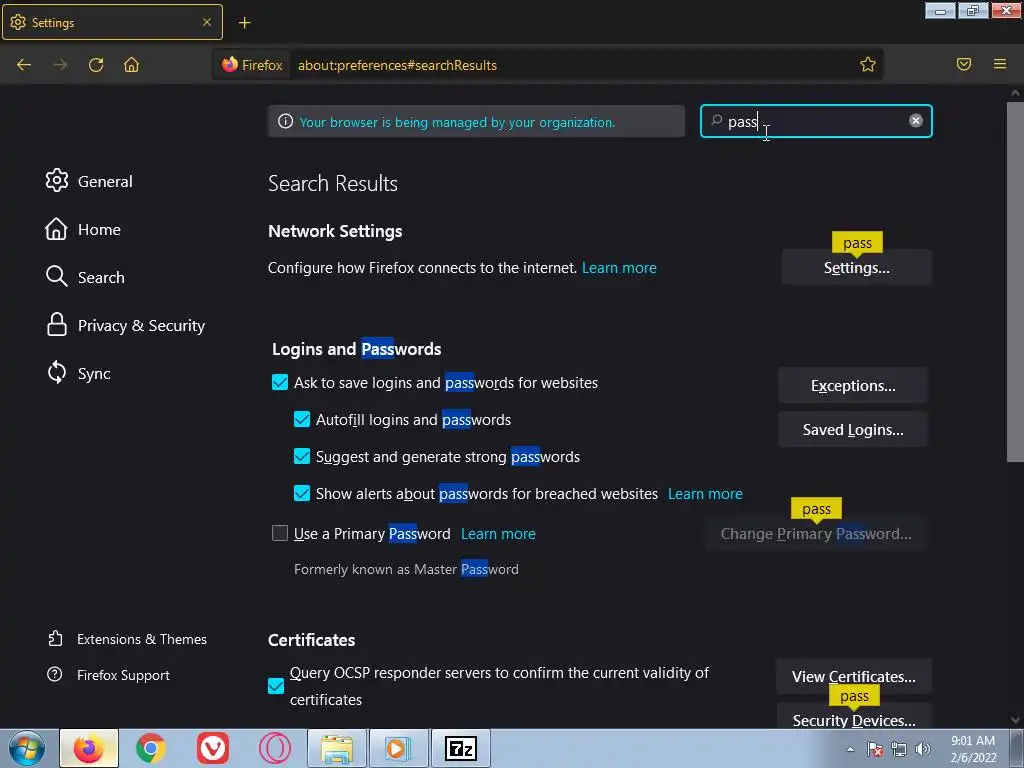Open the Search settings category

85,277
